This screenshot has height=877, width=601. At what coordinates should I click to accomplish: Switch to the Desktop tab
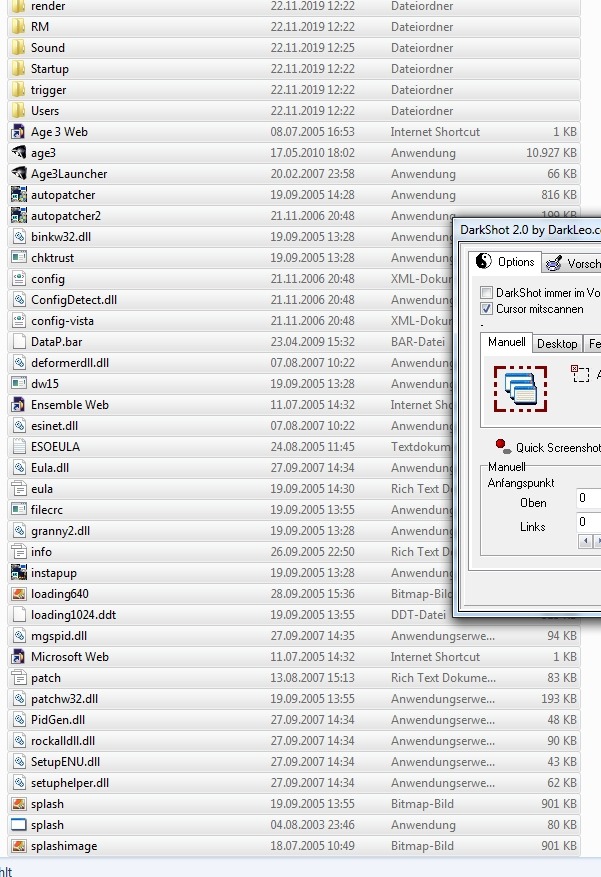click(x=557, y=343)
